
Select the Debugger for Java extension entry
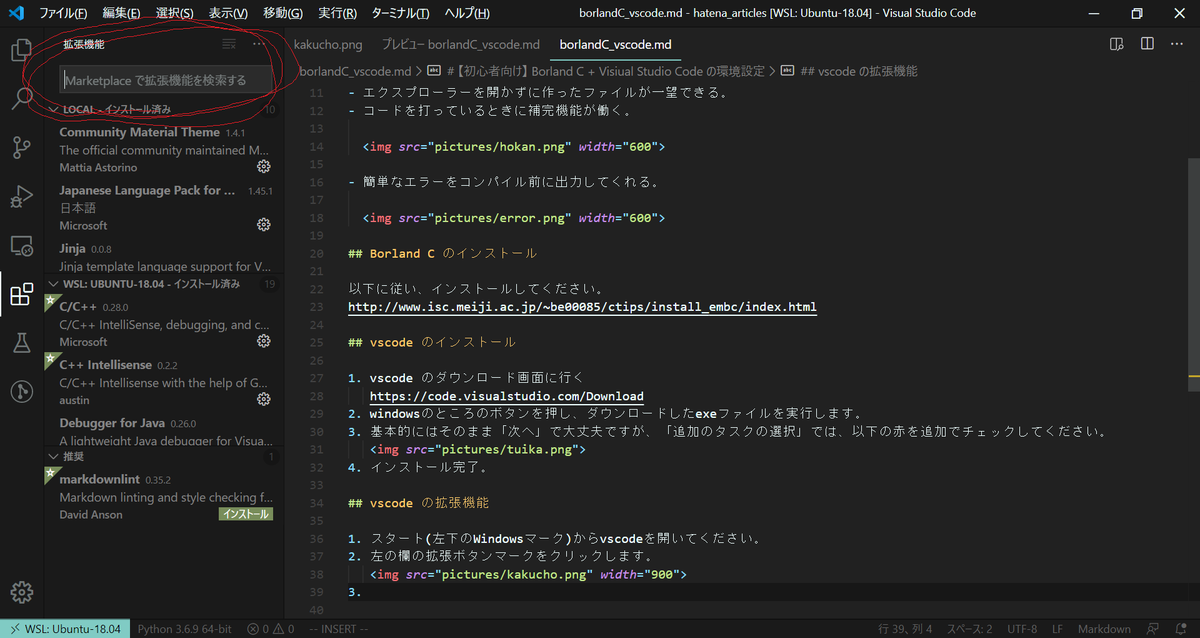click(x=165, y=431)
